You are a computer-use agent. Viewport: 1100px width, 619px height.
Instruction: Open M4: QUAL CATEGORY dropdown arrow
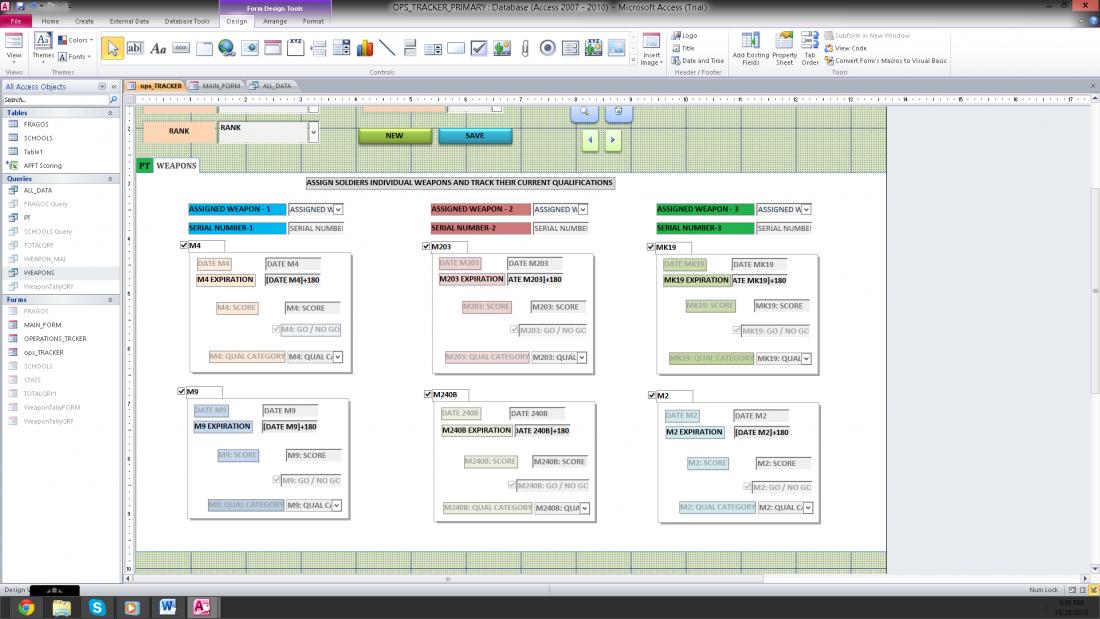click(x=338, y=357)
